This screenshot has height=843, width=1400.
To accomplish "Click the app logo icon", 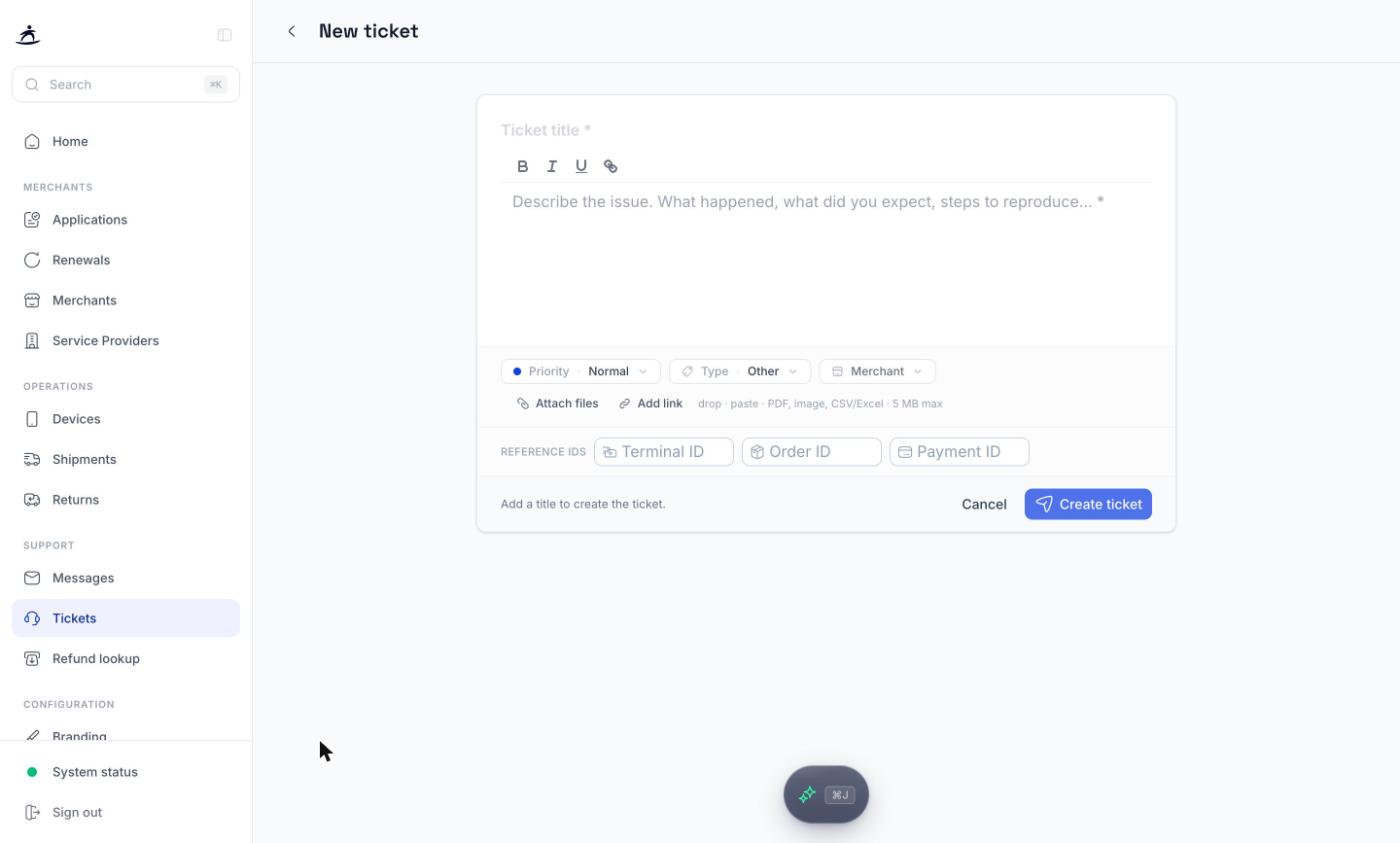I will coord(28,35).
